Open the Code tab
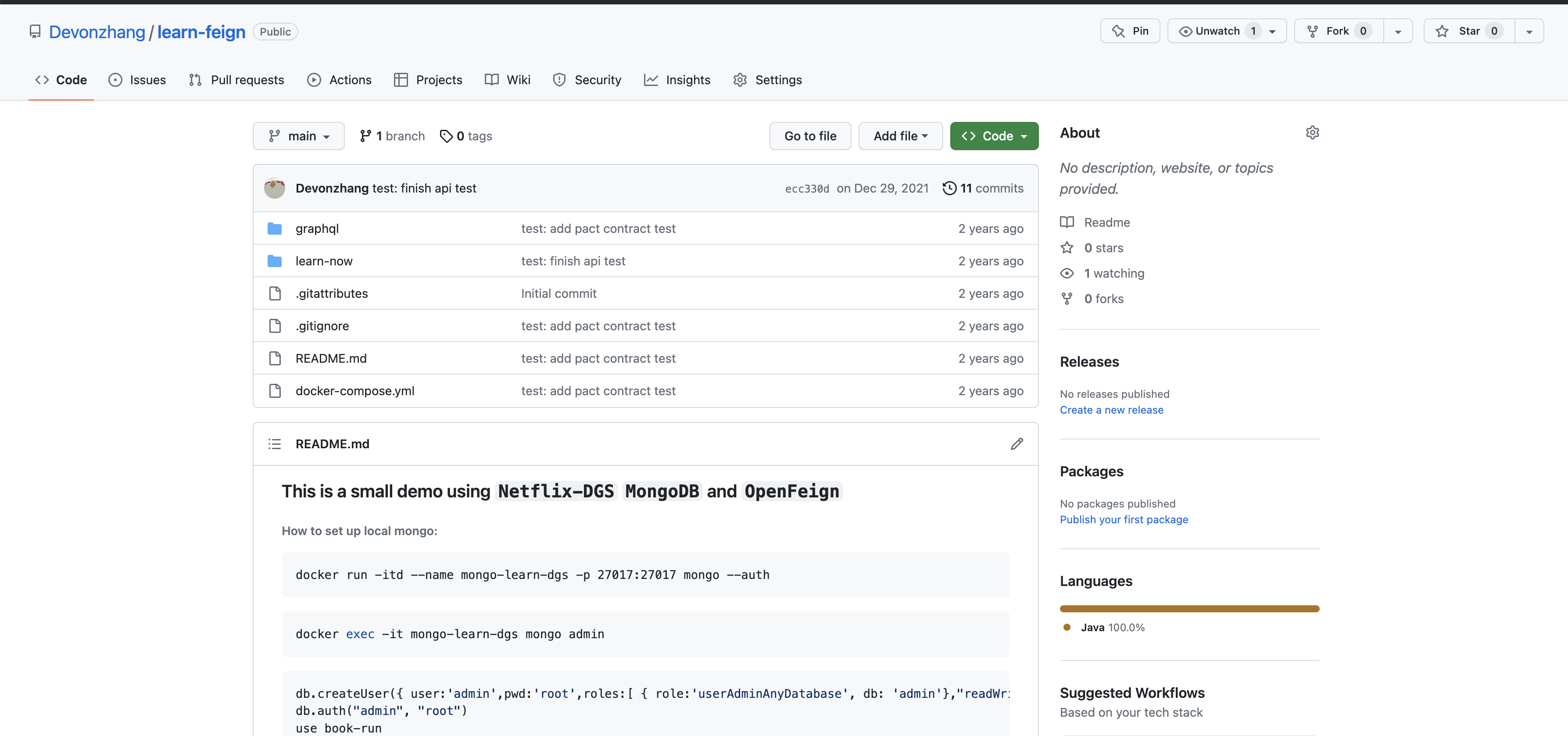1568x736 pixels. coord(61,80)
